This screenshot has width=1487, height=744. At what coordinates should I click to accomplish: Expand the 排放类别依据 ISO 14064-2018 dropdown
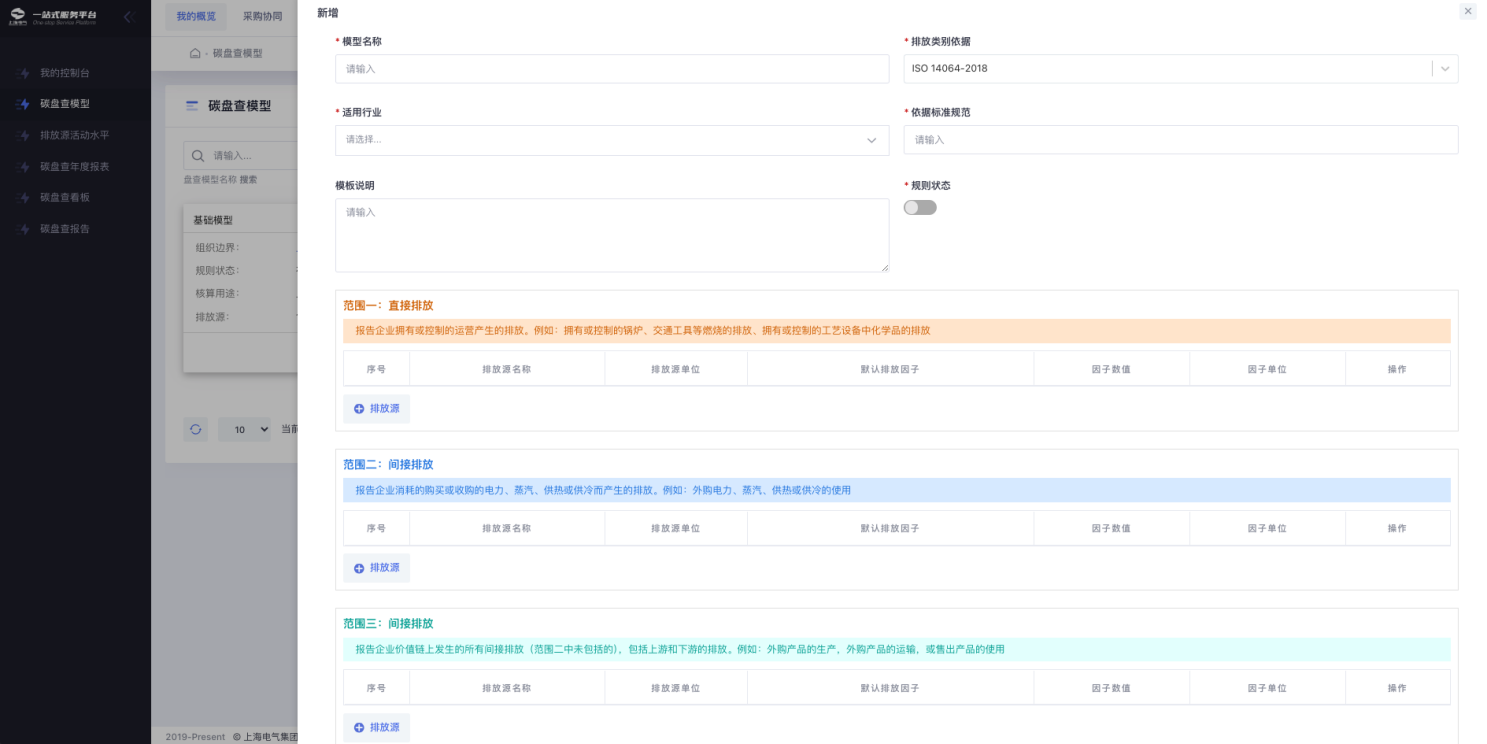tap(1445, 69)
